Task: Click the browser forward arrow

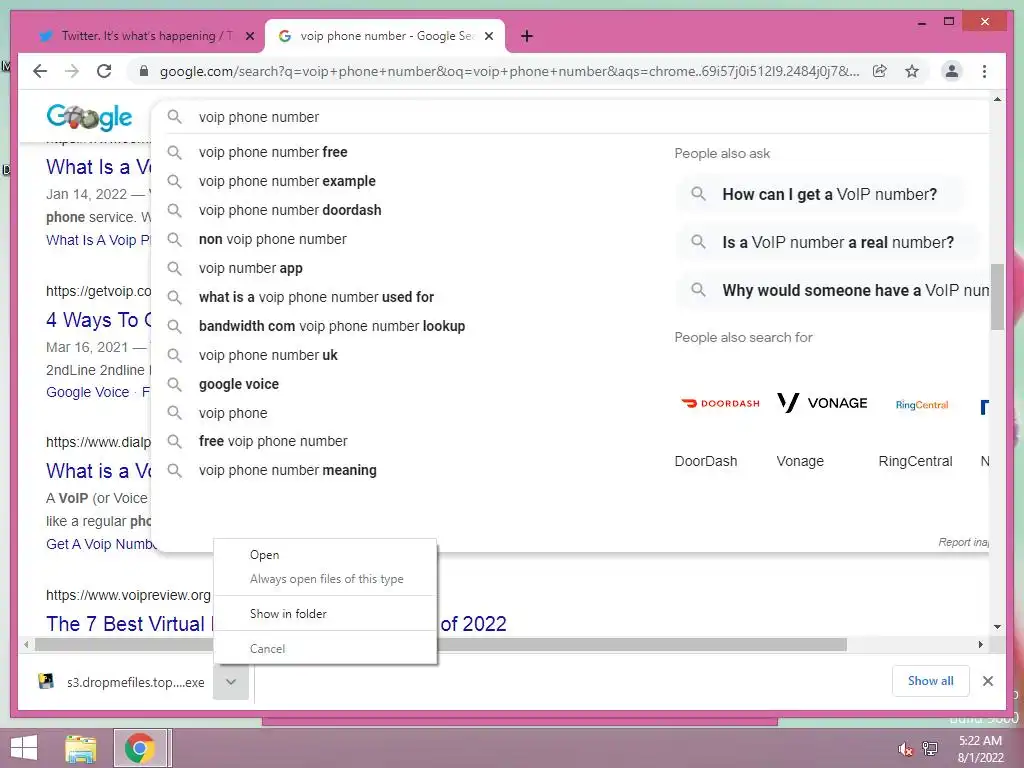Action: point(72,71)
